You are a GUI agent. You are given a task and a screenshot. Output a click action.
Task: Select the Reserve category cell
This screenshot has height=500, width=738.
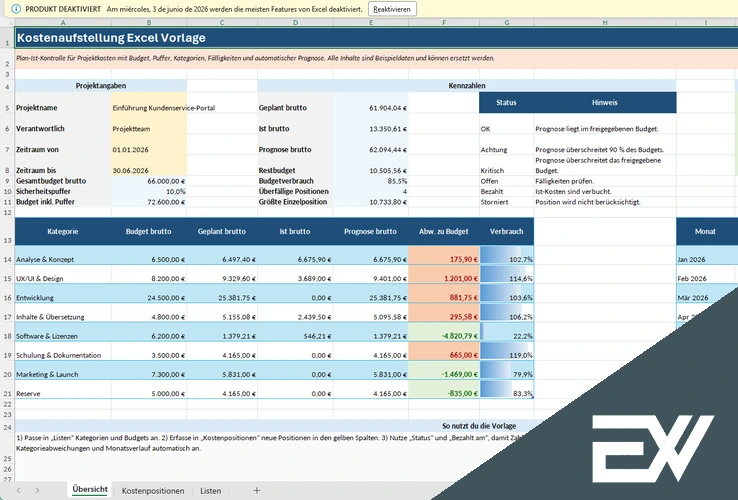click(x=63, y=390)
